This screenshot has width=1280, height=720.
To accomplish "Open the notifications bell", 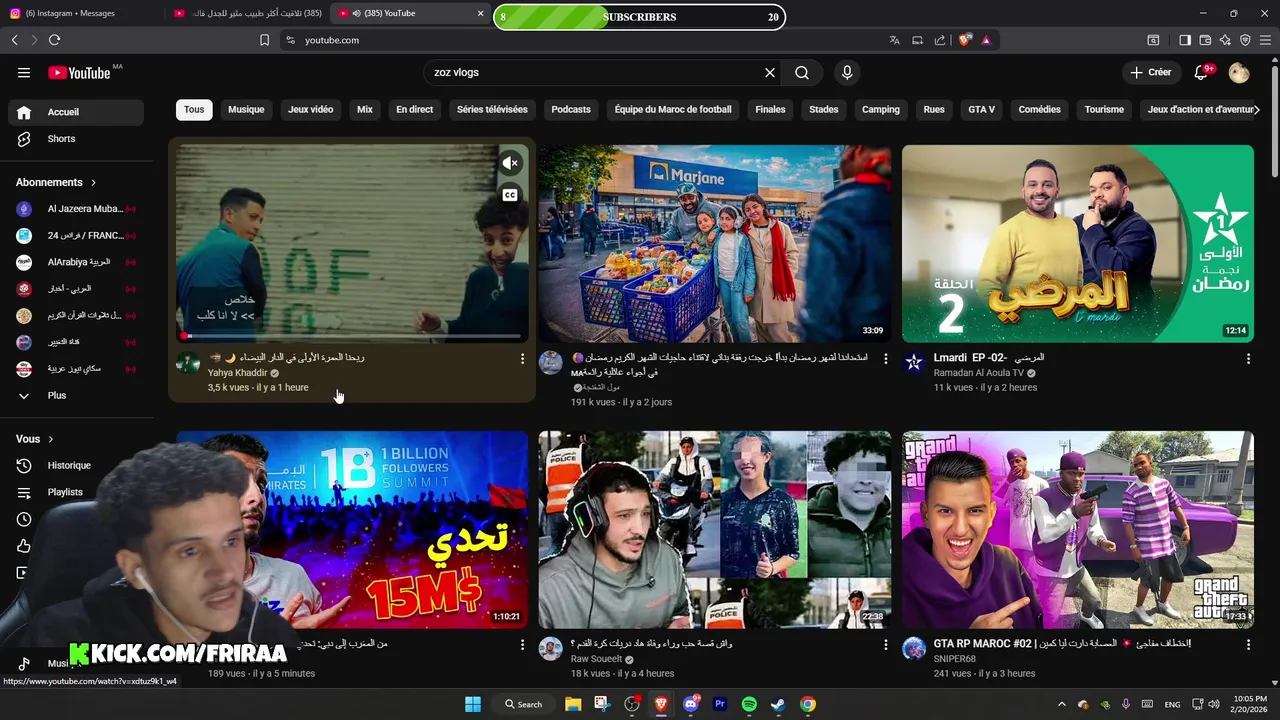I will tap(1201, 72).
